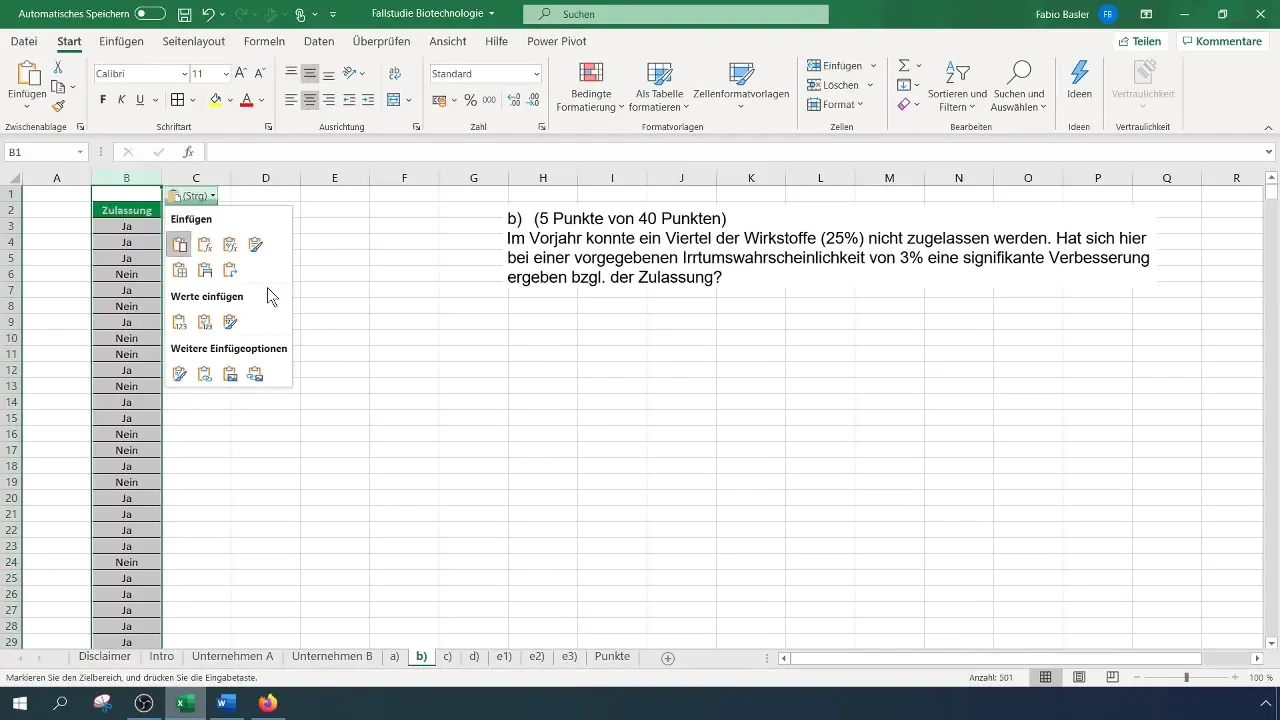
Task: Choose Paste as Picture option
Action: (x=230, y=374)
